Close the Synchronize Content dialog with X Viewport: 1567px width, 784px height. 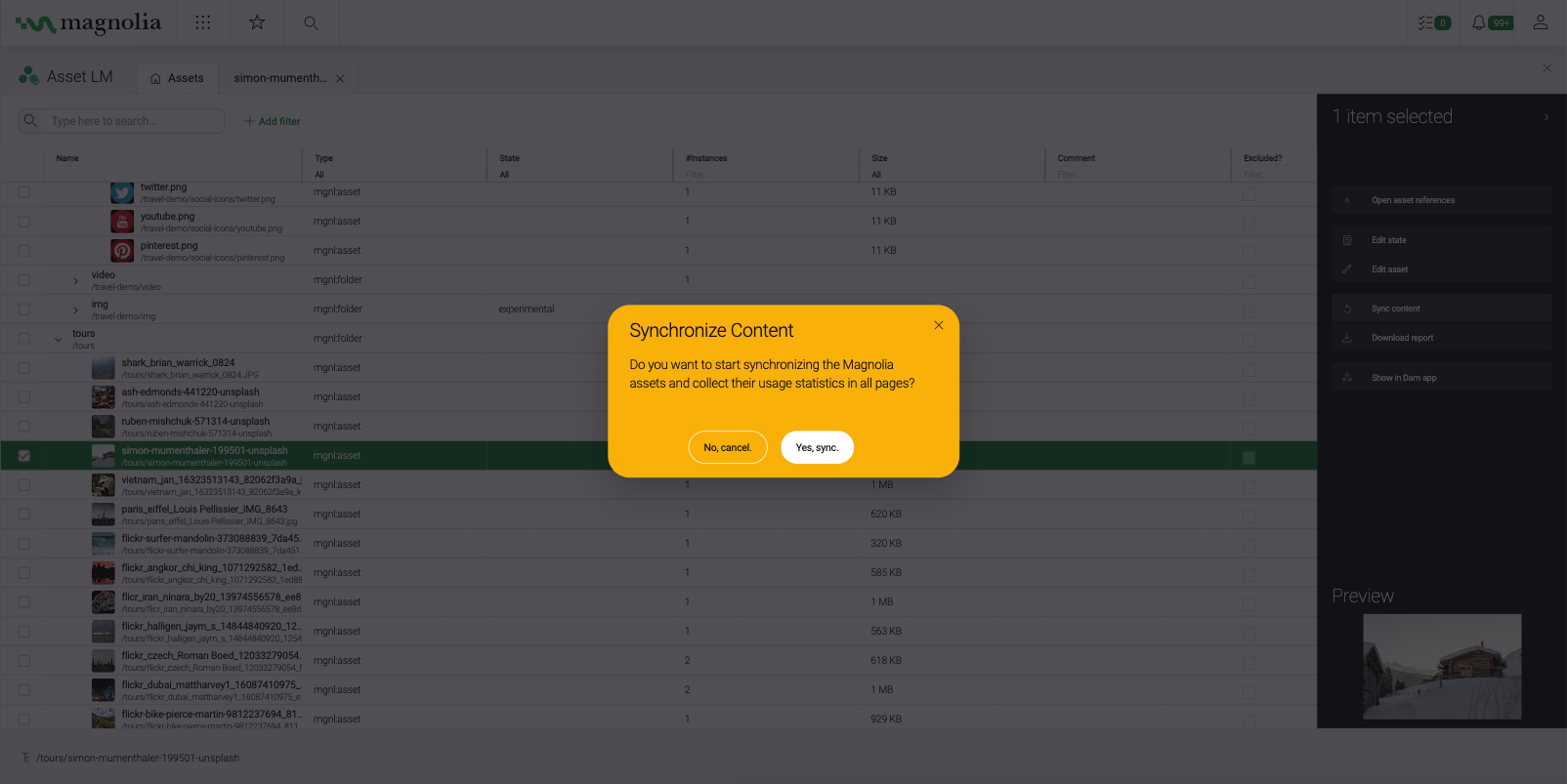click(938, 325)
